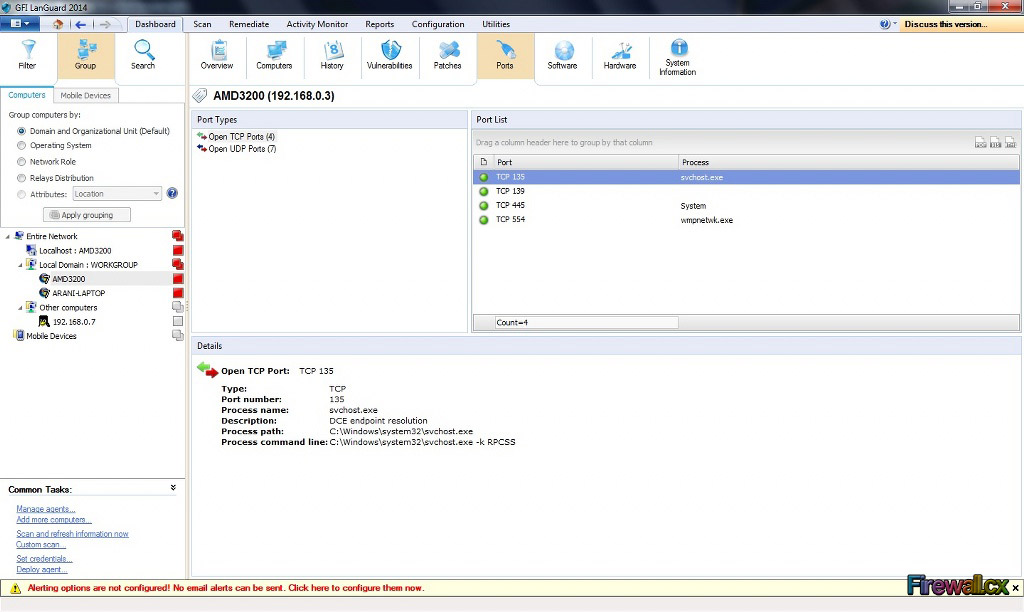
Task: Select the TCP 554 port row
Action: pos(746,220)
